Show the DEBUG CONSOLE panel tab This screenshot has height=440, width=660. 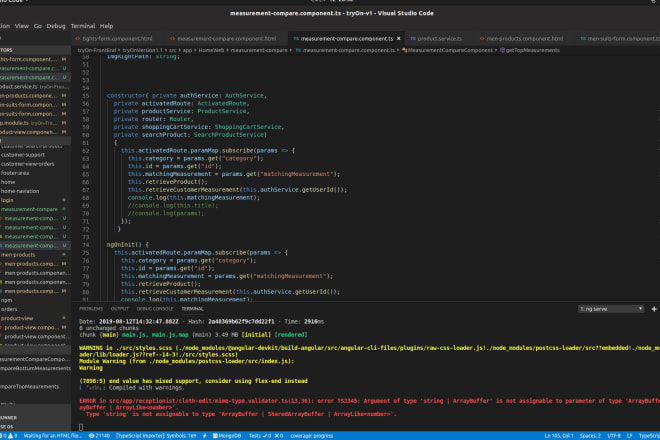point(155,309)
